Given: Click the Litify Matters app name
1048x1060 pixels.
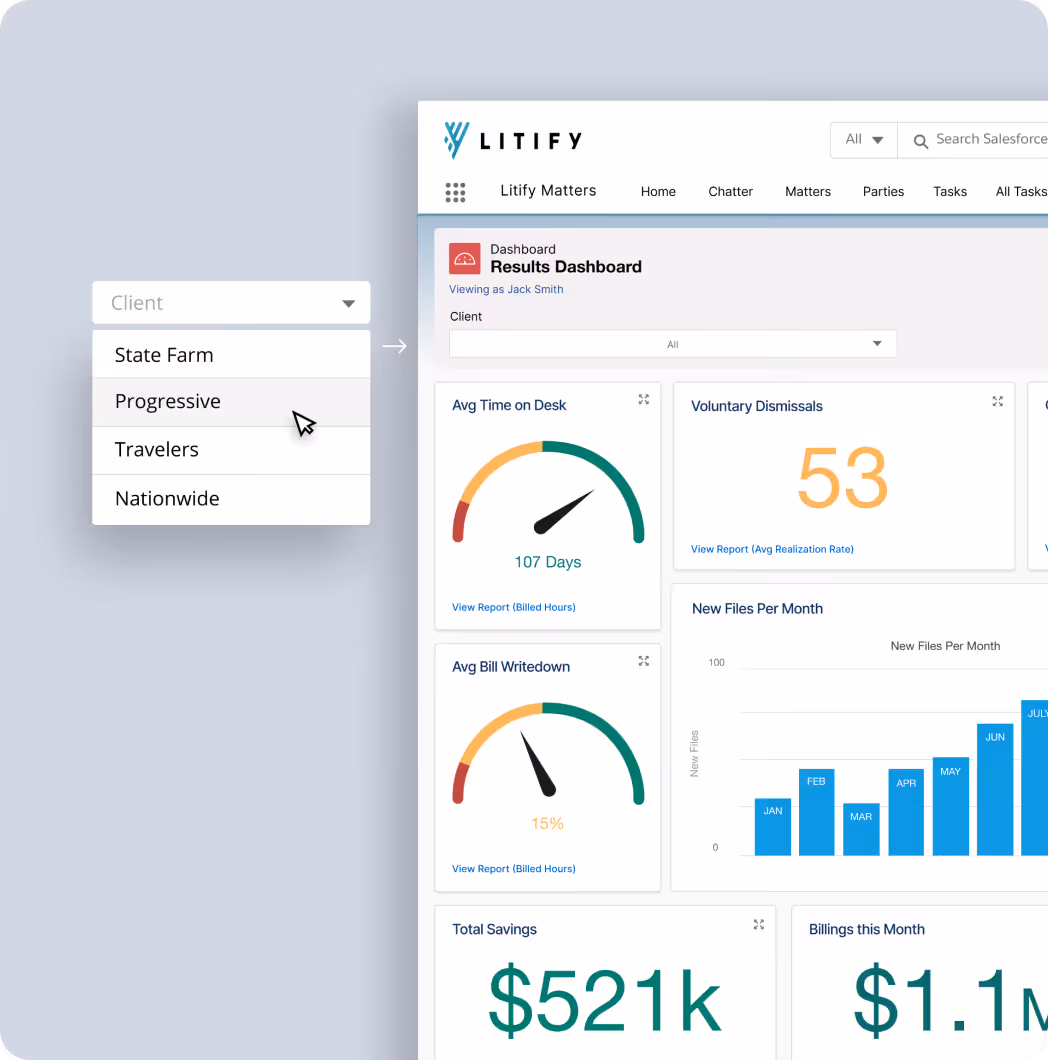Looking at the screenshot, I should tap(548, 191).
